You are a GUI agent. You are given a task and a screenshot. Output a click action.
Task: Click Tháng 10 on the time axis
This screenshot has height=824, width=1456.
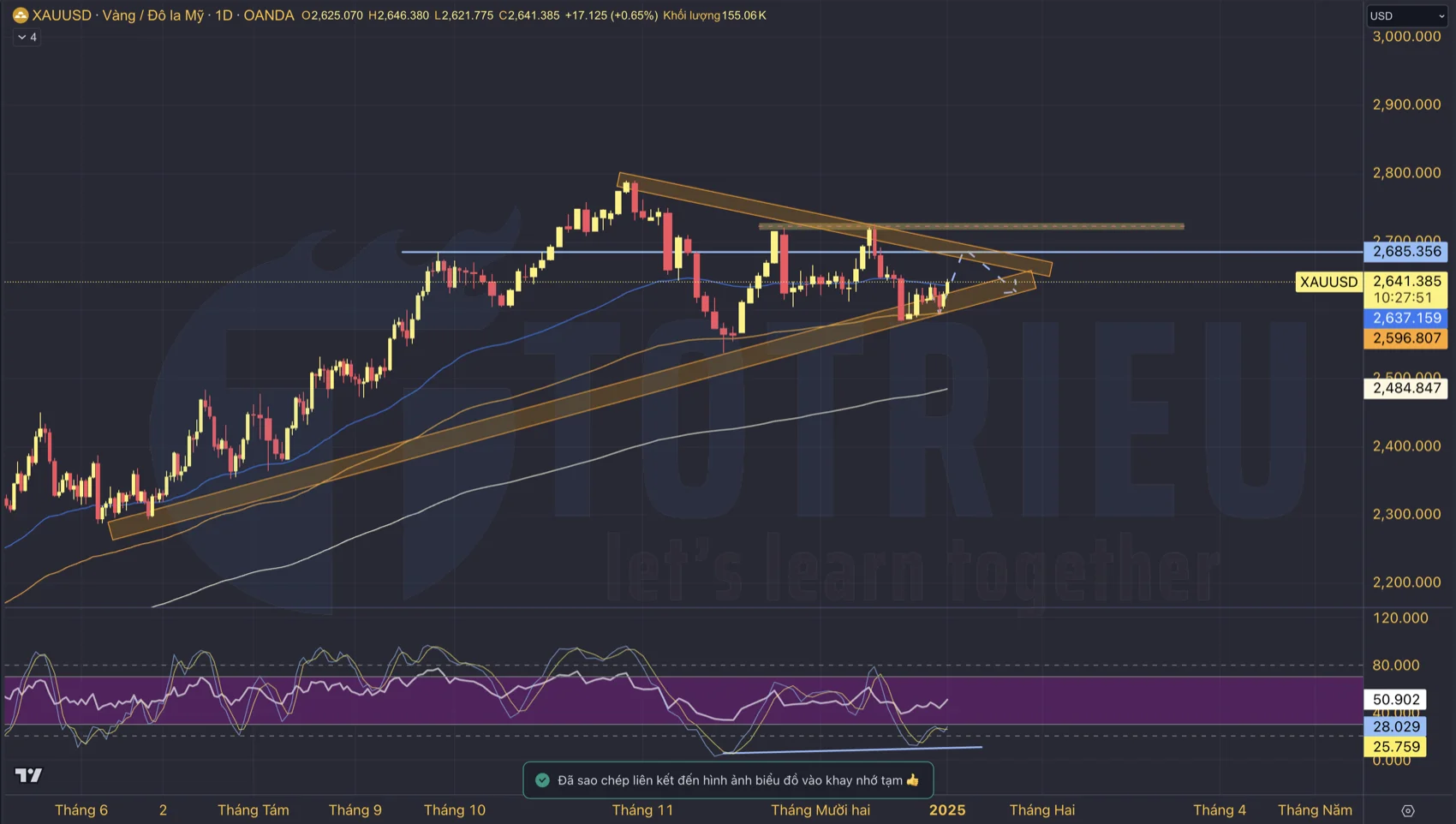455,810
